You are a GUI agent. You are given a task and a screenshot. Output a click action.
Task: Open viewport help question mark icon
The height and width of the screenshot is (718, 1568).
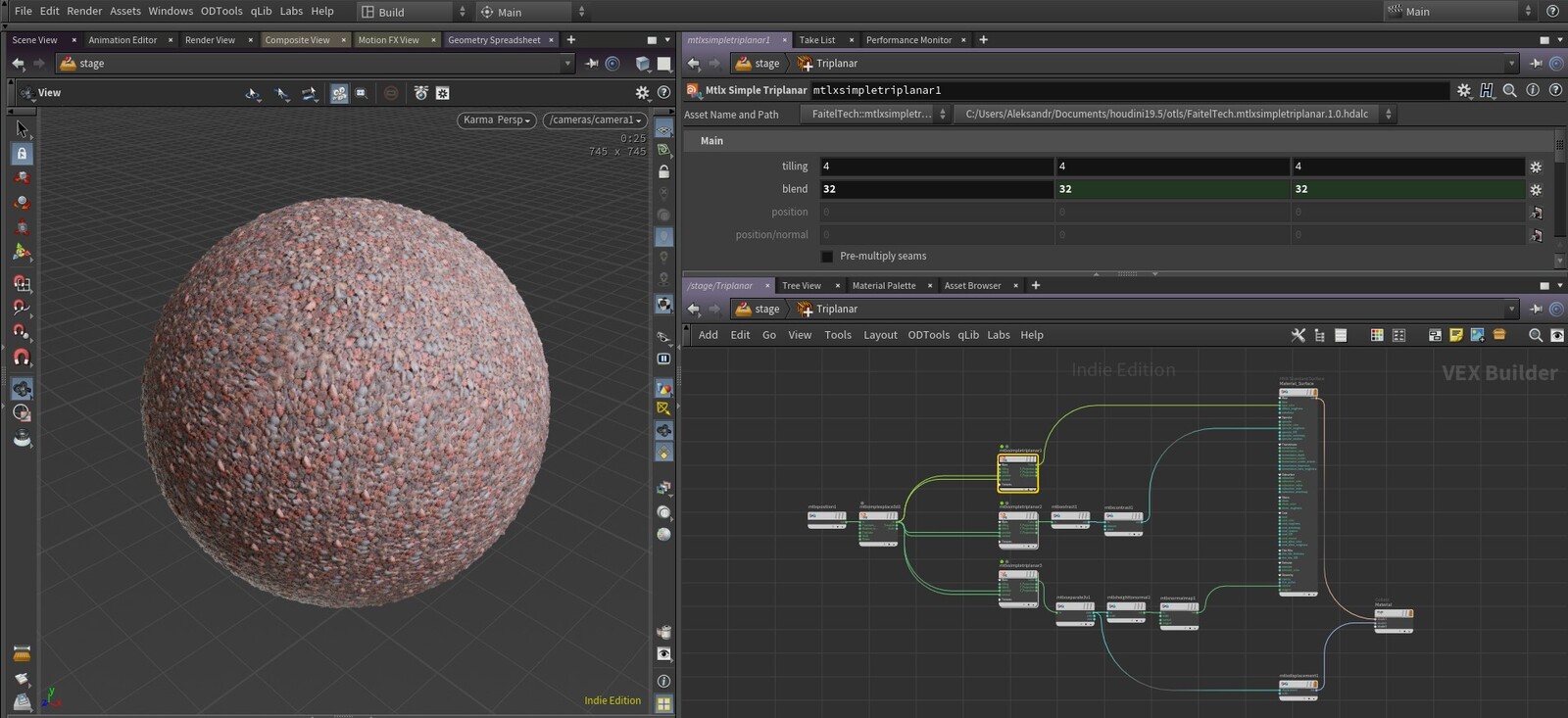pyautogui.click(x=663, y=92)
